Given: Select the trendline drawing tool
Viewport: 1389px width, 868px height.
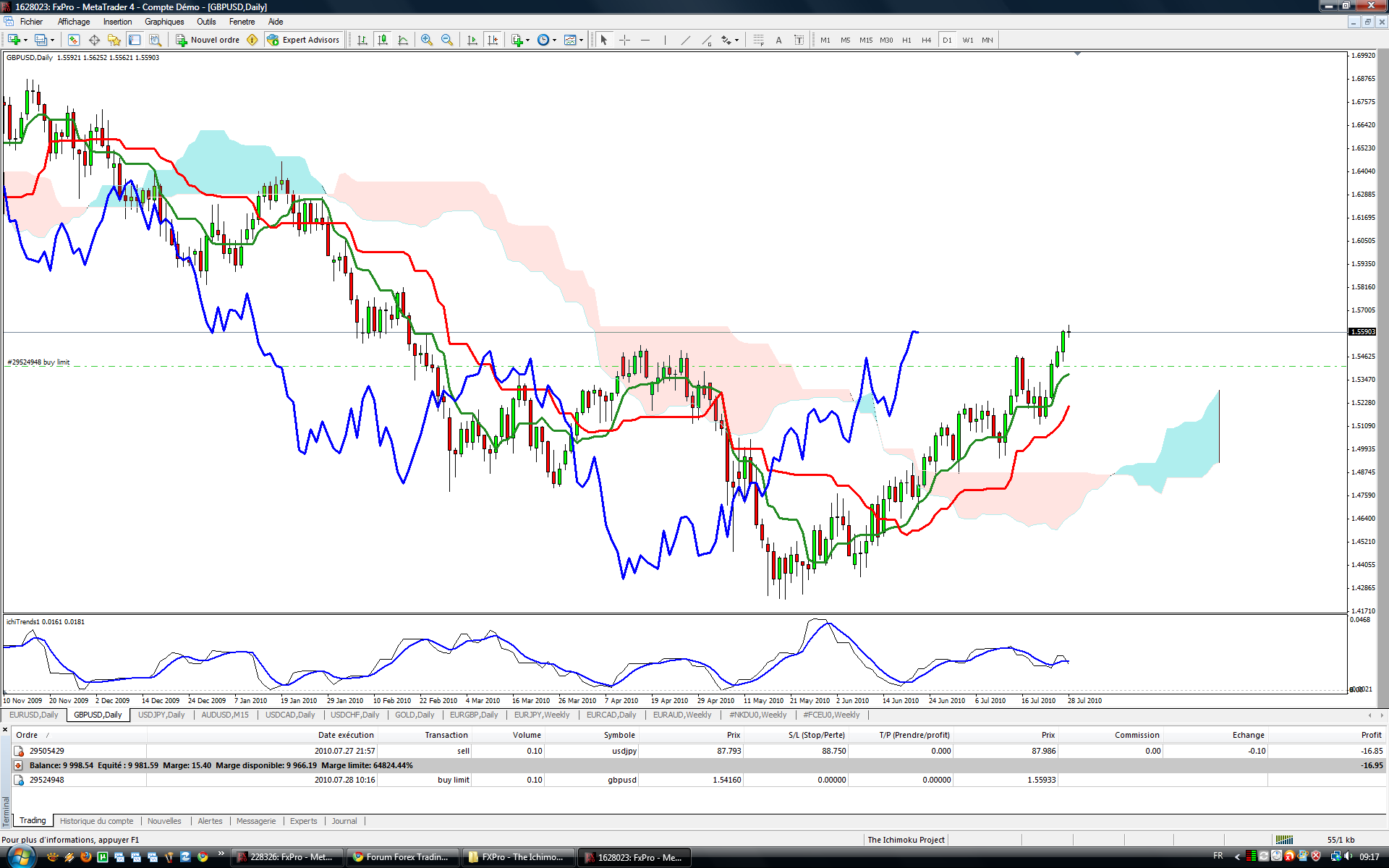Looking at the screenshot, I should point(685,40).
